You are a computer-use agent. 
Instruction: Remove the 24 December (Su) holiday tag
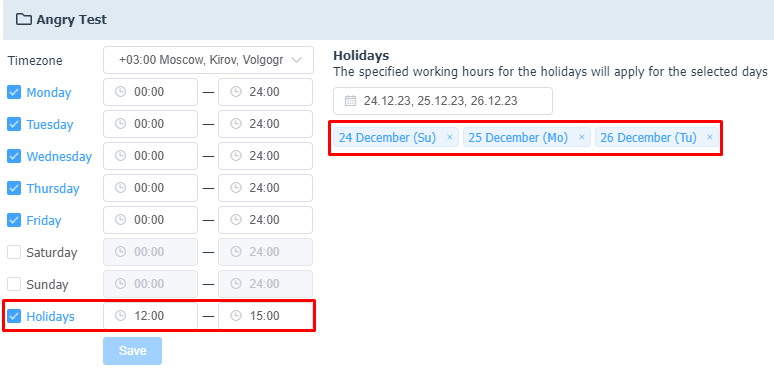[450, 138]
